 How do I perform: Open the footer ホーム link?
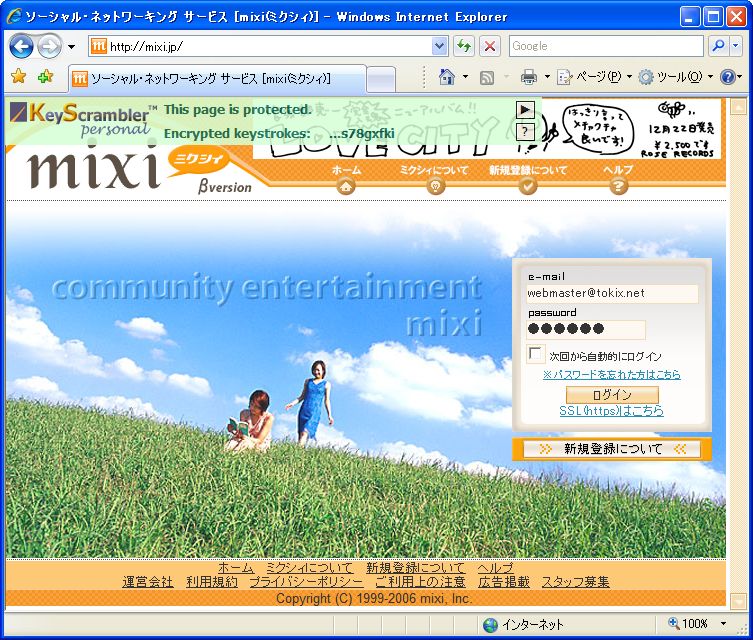point(236,568)
